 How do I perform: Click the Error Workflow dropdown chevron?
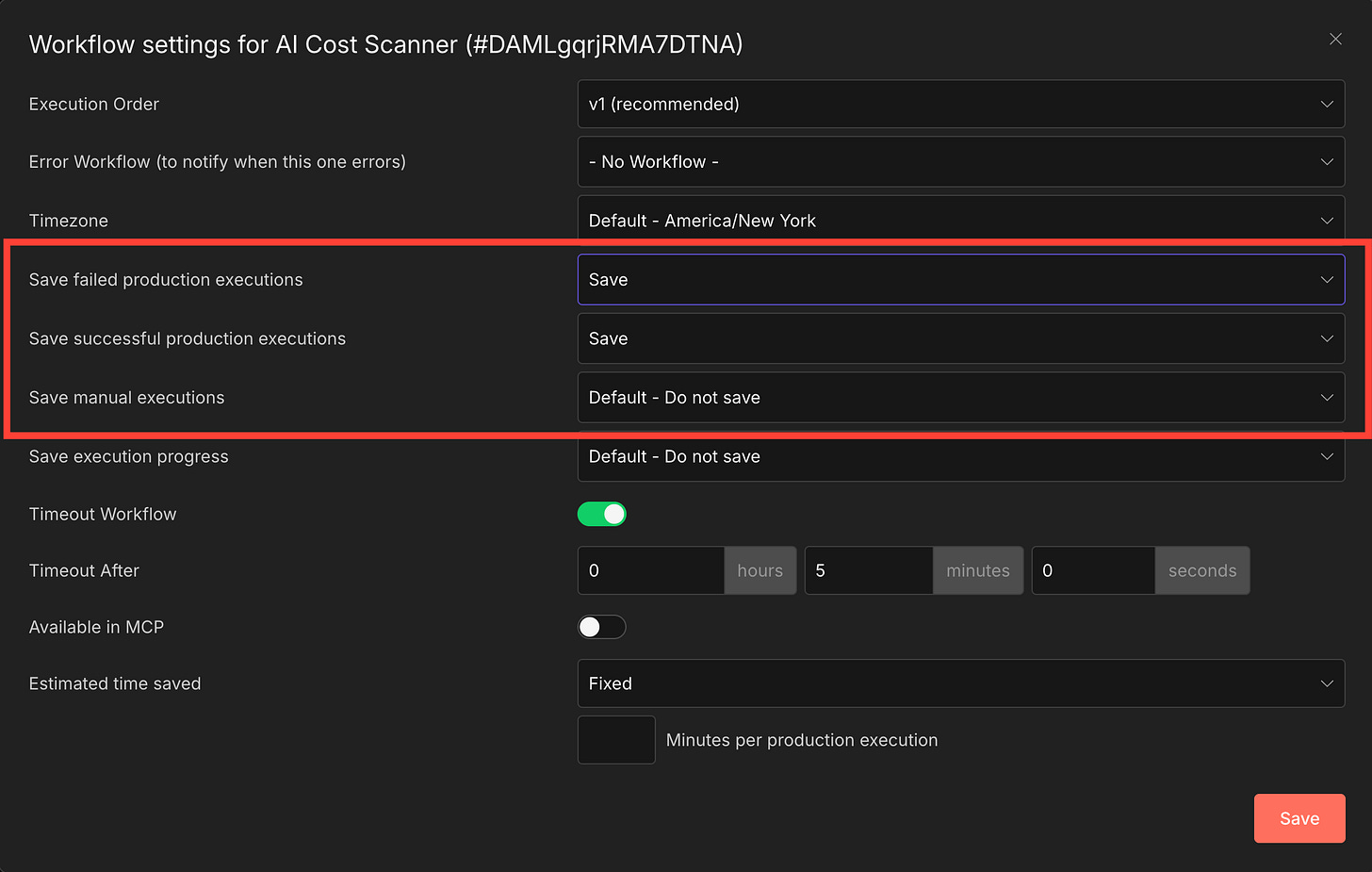pos(1327,161)
